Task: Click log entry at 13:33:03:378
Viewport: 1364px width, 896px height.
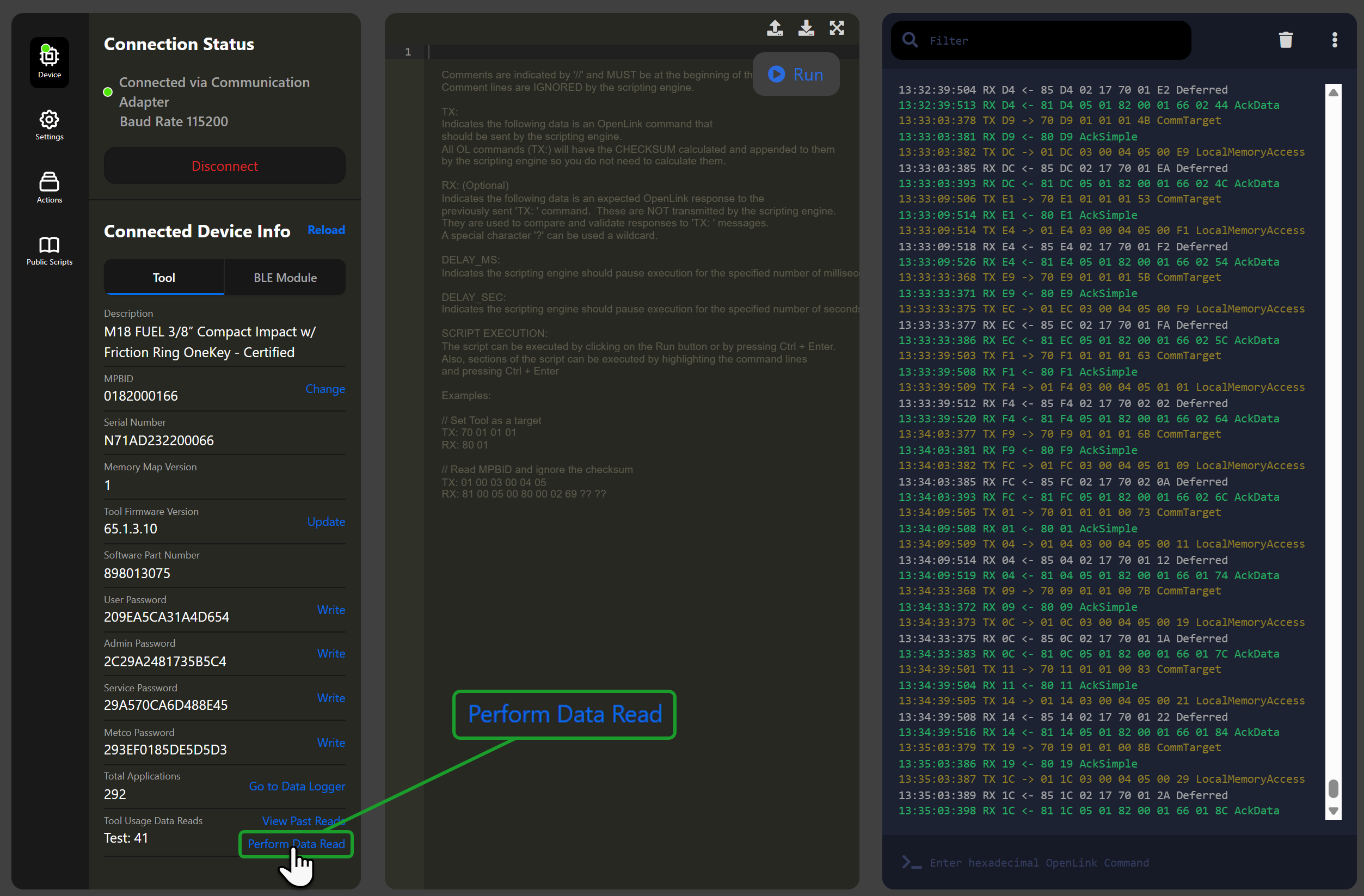Action: tap(1059, 120)
